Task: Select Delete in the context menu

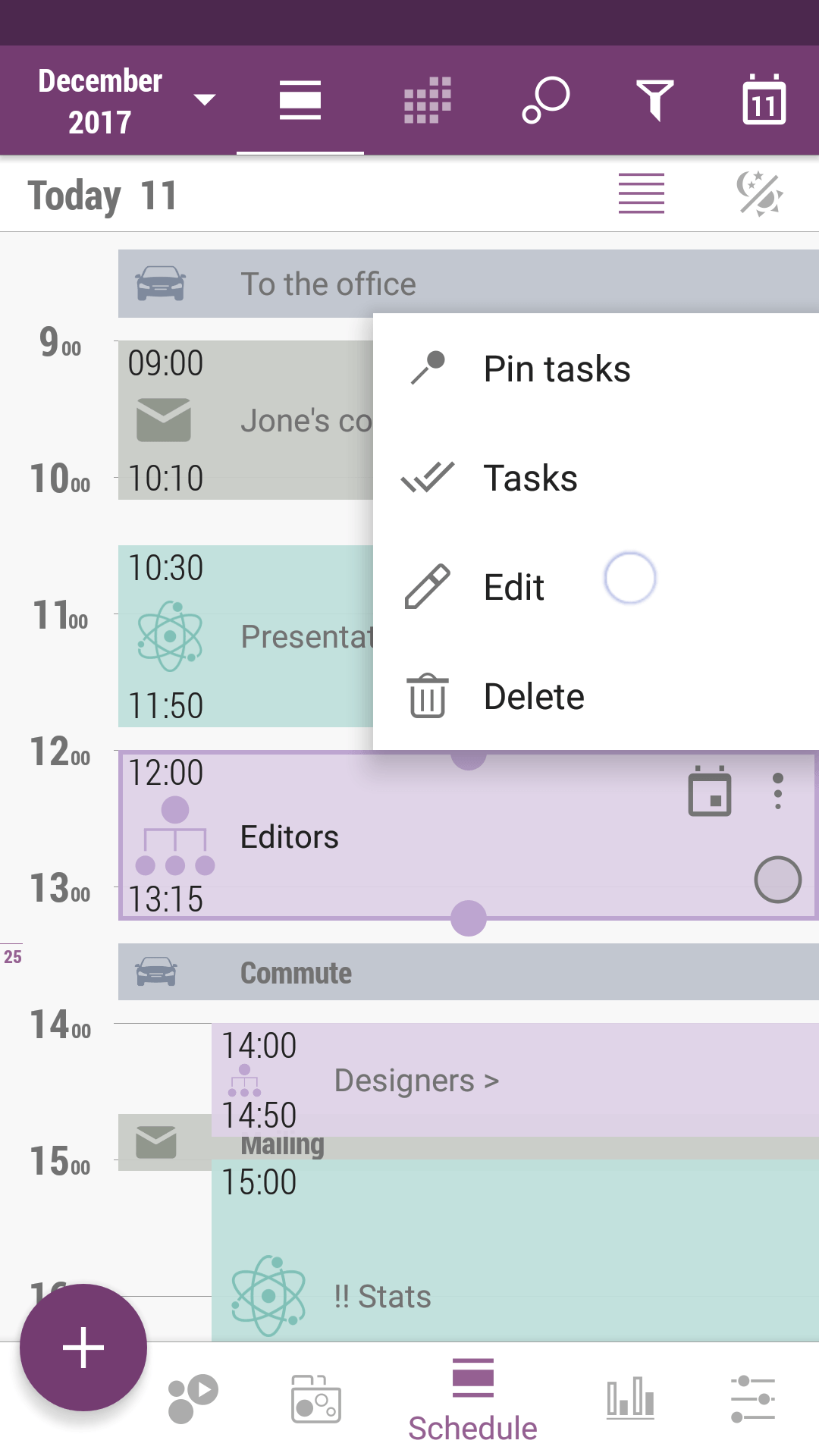Action: [534, 697]
